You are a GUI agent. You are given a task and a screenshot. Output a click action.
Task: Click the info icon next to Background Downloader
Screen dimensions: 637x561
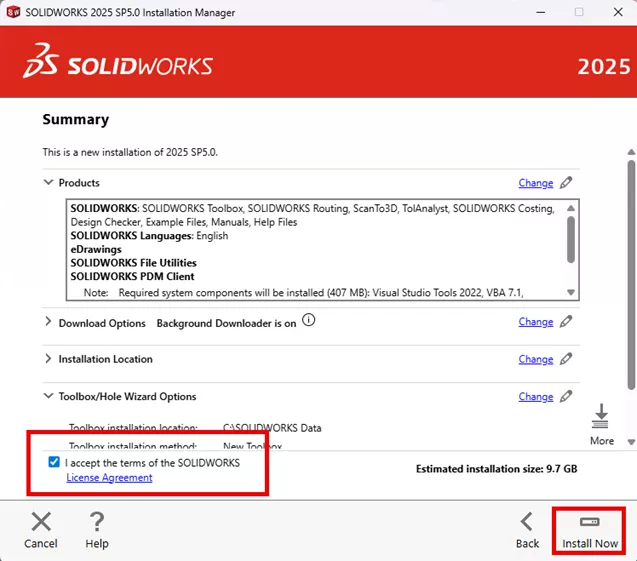(308, 320)
